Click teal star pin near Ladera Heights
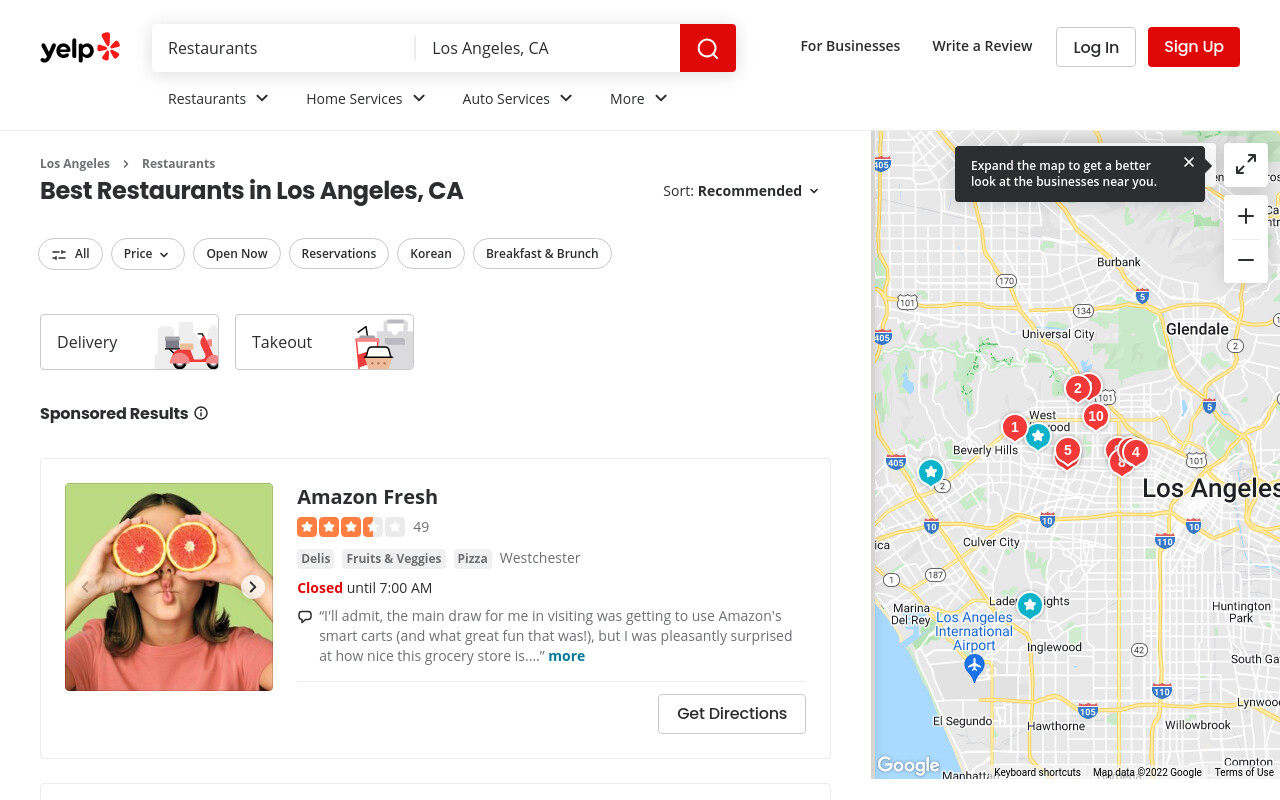This screenshot has height=800, width=1280. (x=1029, y=605)
